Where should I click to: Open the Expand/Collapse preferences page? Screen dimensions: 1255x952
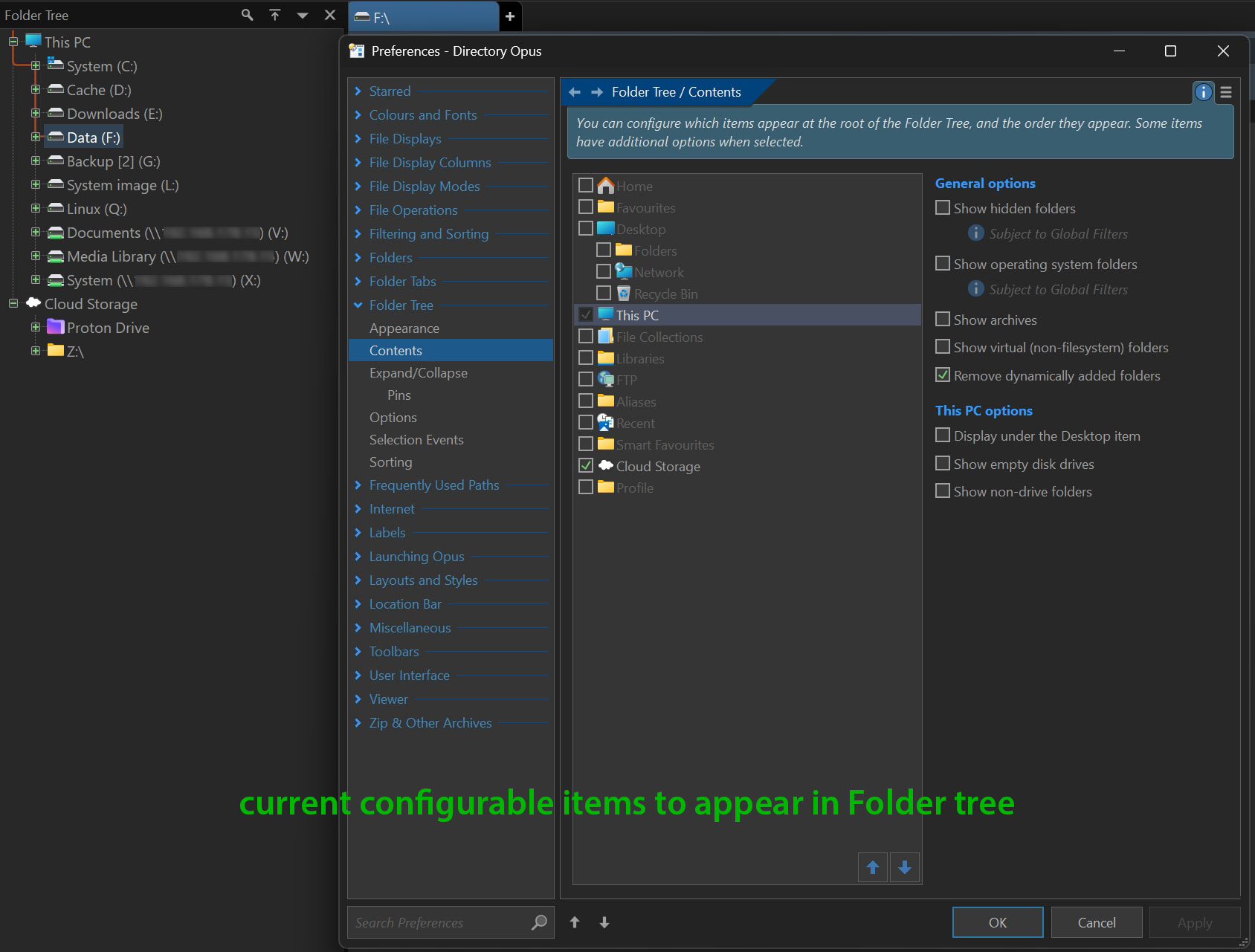click(418, 373)
